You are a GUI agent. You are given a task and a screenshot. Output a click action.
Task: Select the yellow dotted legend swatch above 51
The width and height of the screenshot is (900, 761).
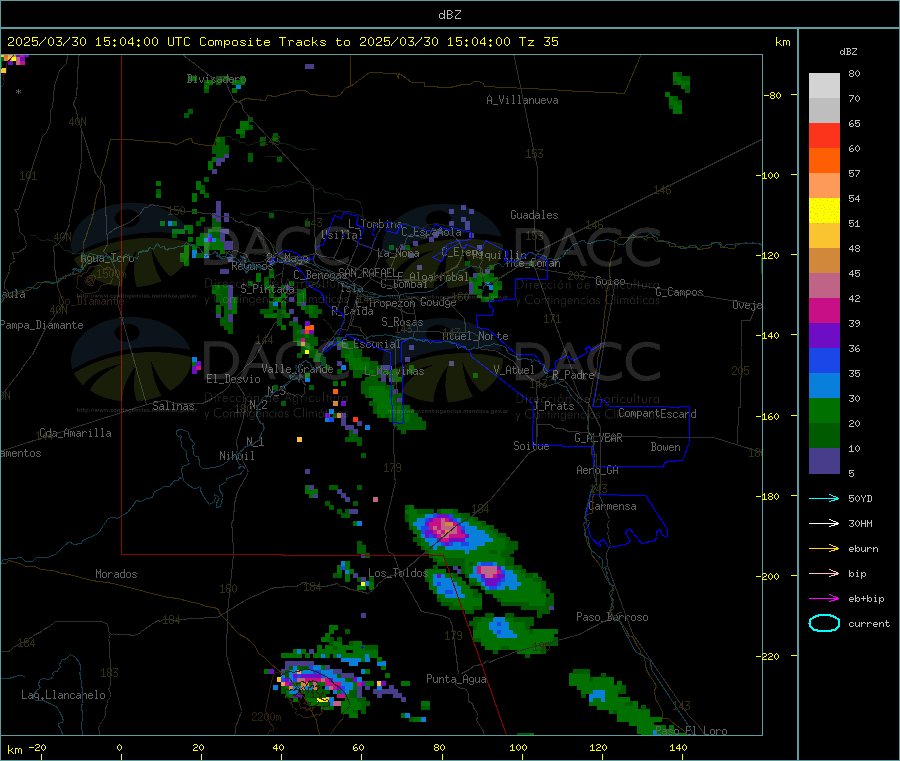coord(824,211)
